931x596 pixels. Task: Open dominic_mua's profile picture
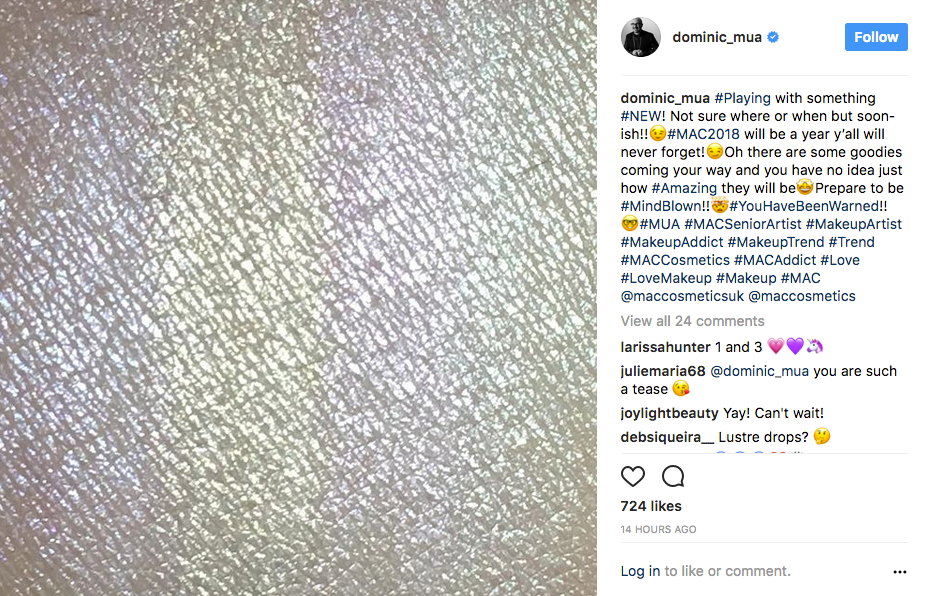pos(641,37)
